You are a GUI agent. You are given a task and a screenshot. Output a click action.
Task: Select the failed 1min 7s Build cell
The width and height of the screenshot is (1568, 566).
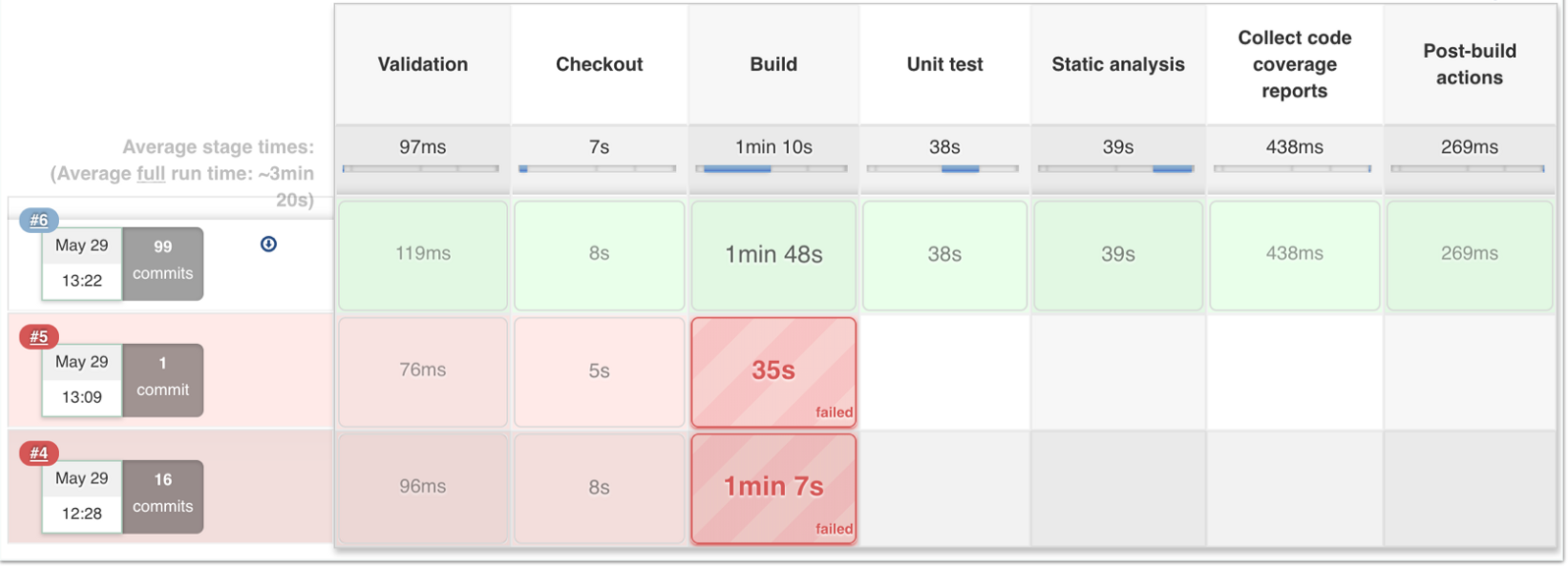(773, 488)
